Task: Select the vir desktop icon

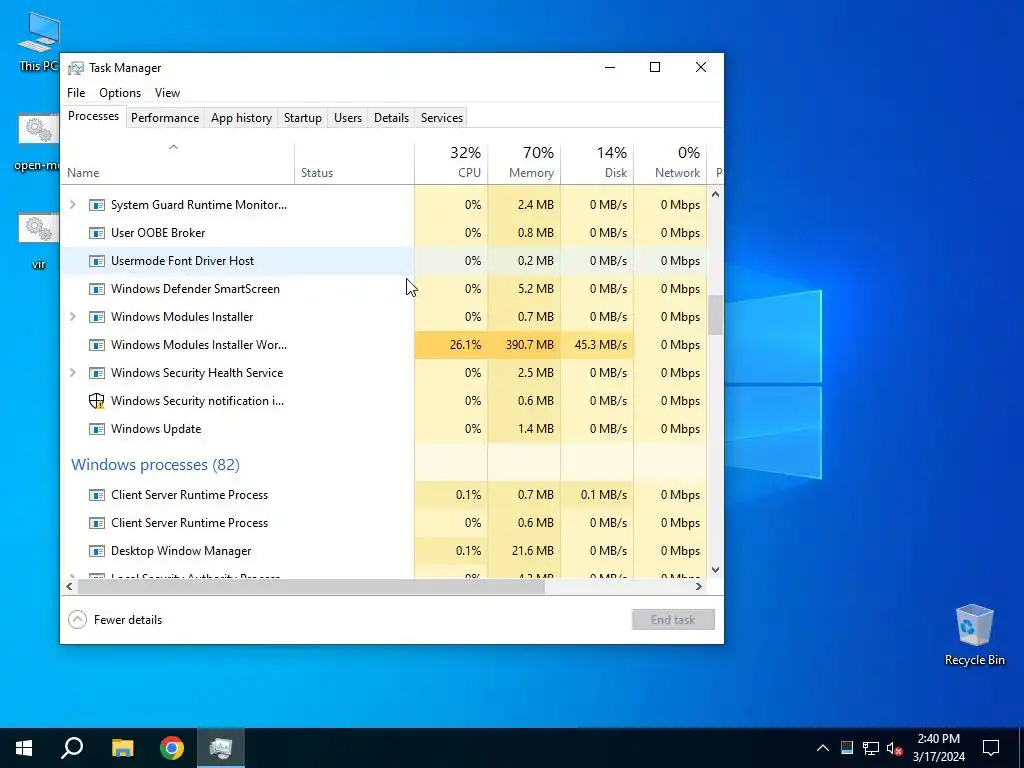Action: [39, 242]
